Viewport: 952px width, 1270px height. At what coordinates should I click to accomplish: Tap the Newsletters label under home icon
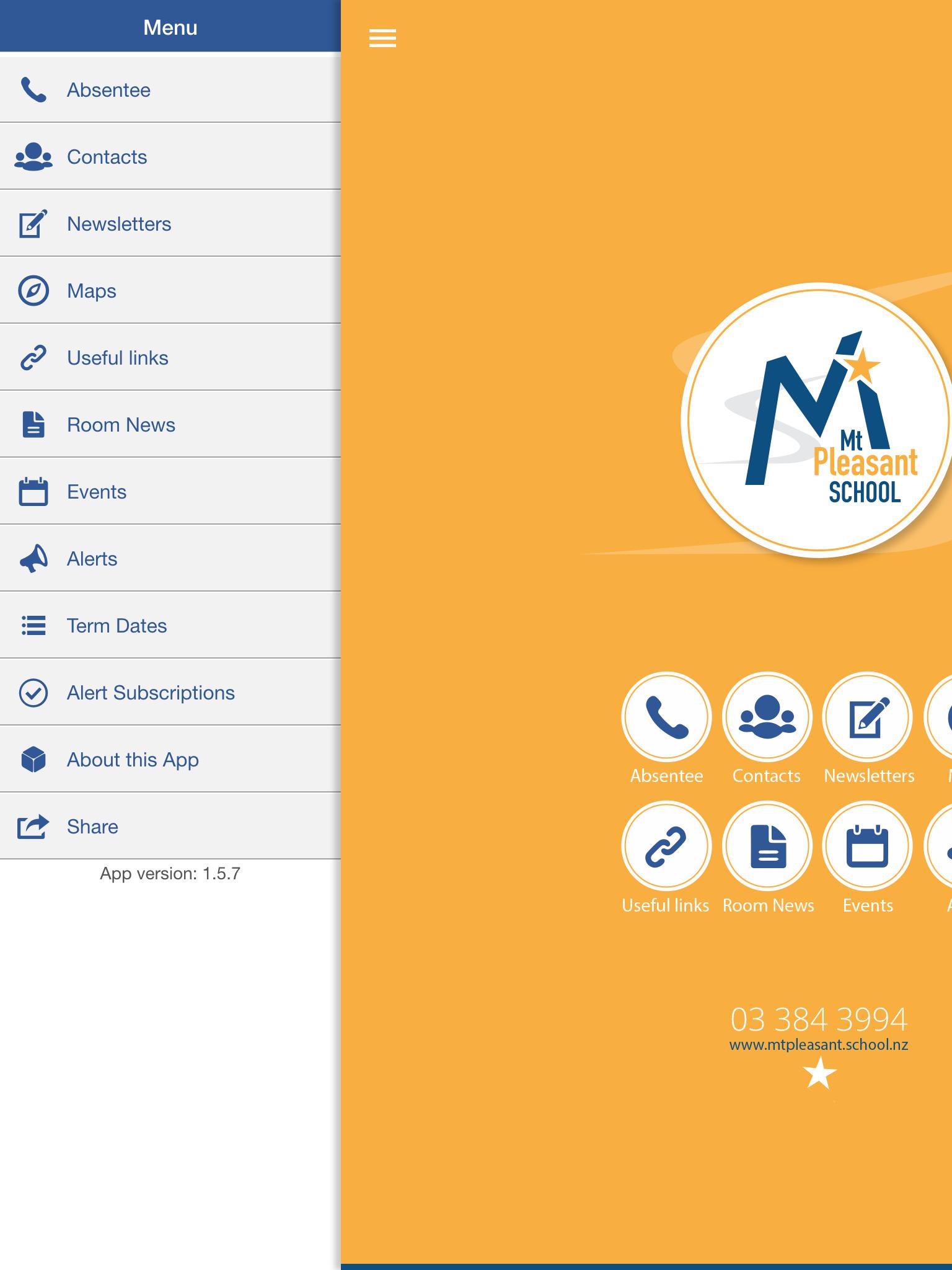(869, 776)
